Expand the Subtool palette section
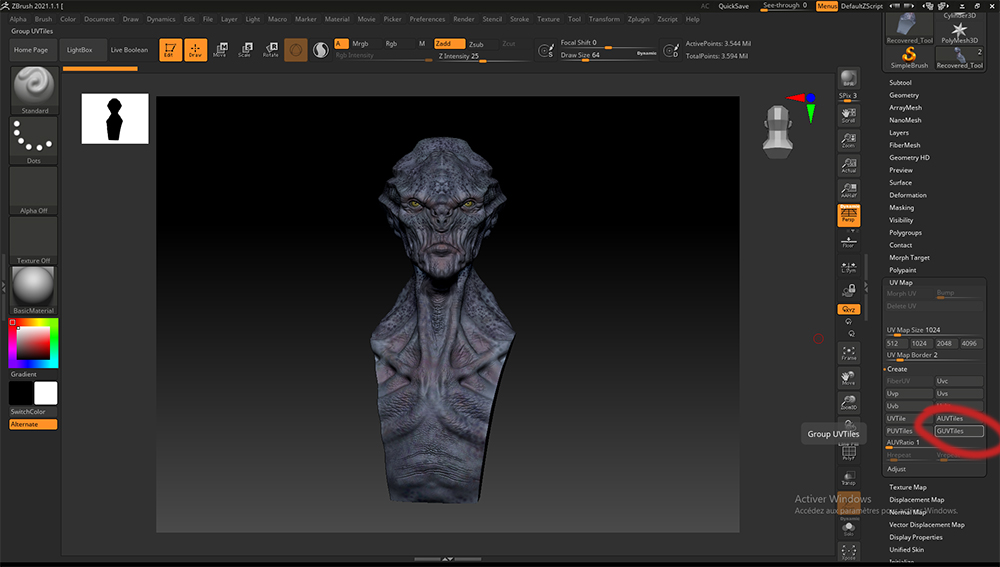This screenshot has height=567, width=1000. pos(900,82)
